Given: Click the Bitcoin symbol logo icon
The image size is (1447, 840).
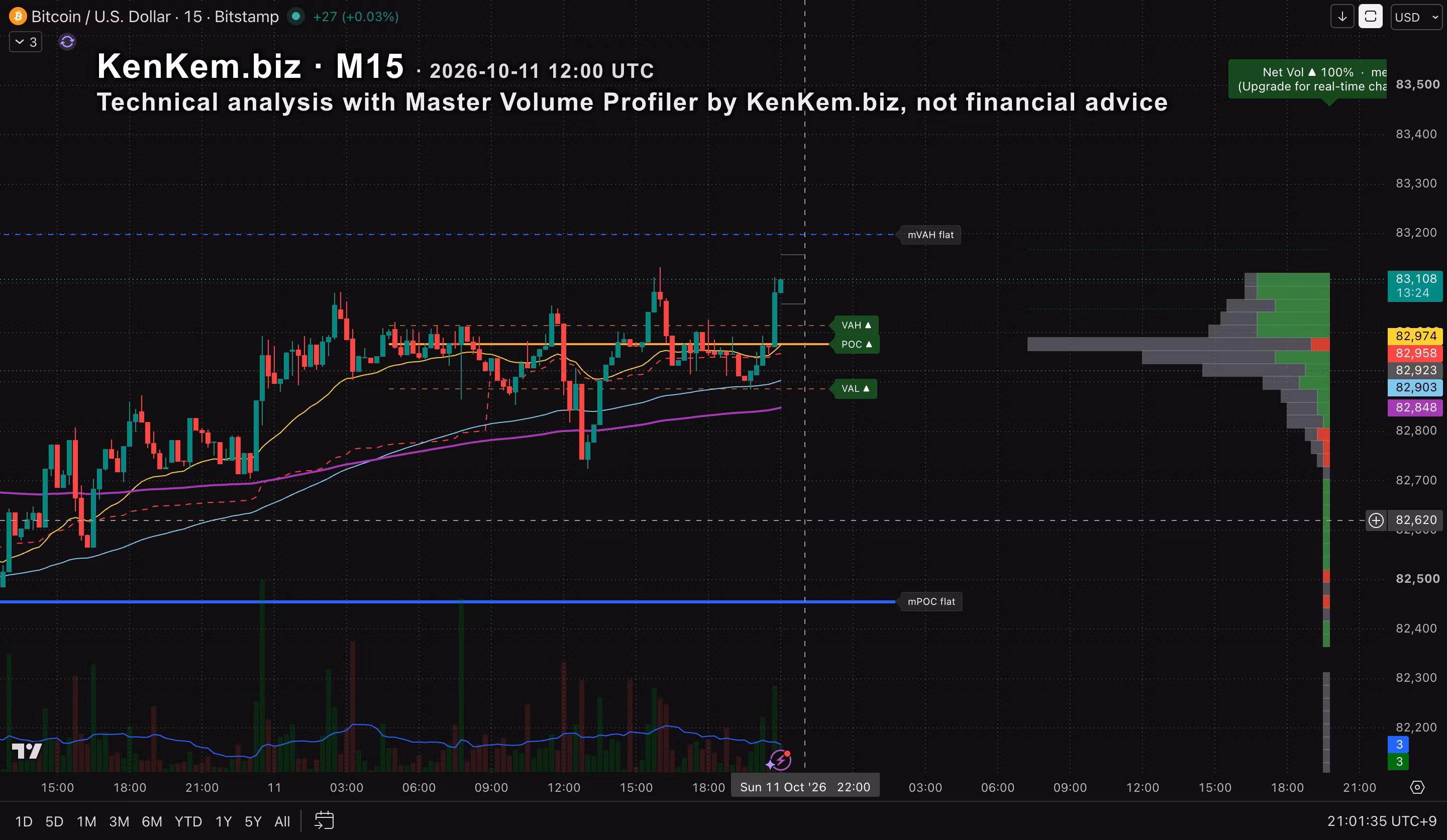Looking at the screenshot, I should 18,17.
